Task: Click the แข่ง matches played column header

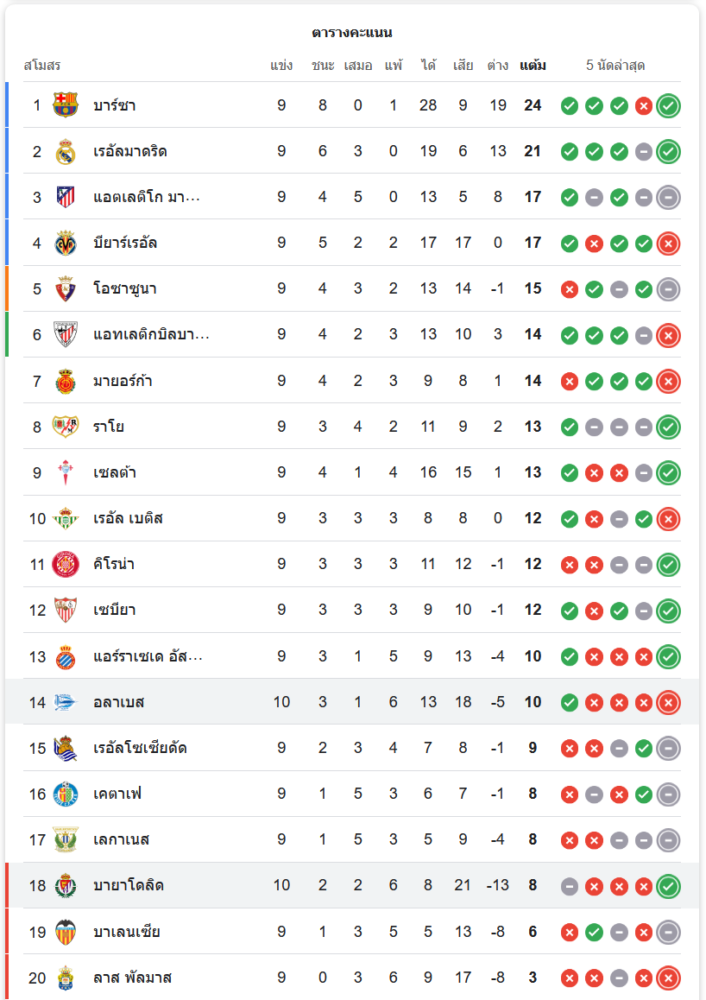Action: point(281,66)
